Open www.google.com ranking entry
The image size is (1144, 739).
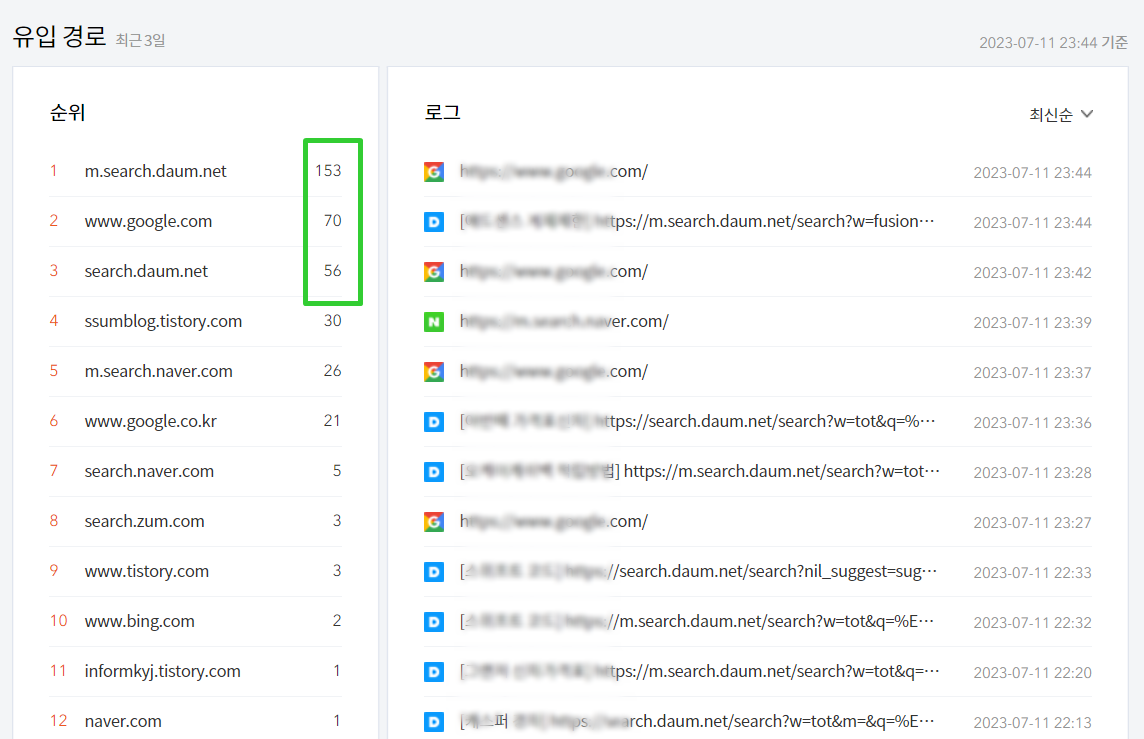pyautogui.click(x=148, y=221)
